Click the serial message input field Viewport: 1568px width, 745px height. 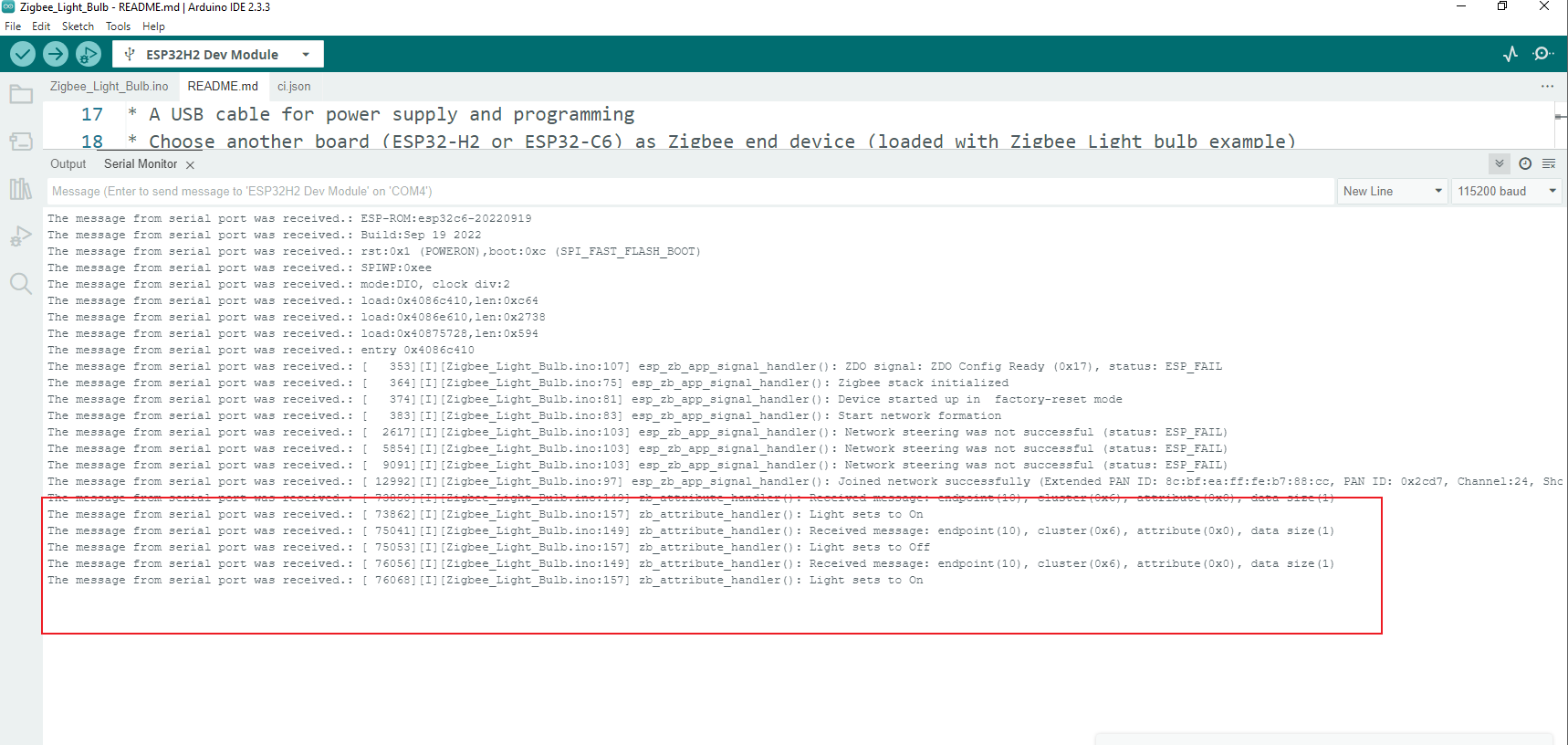(x=691, y=191)
